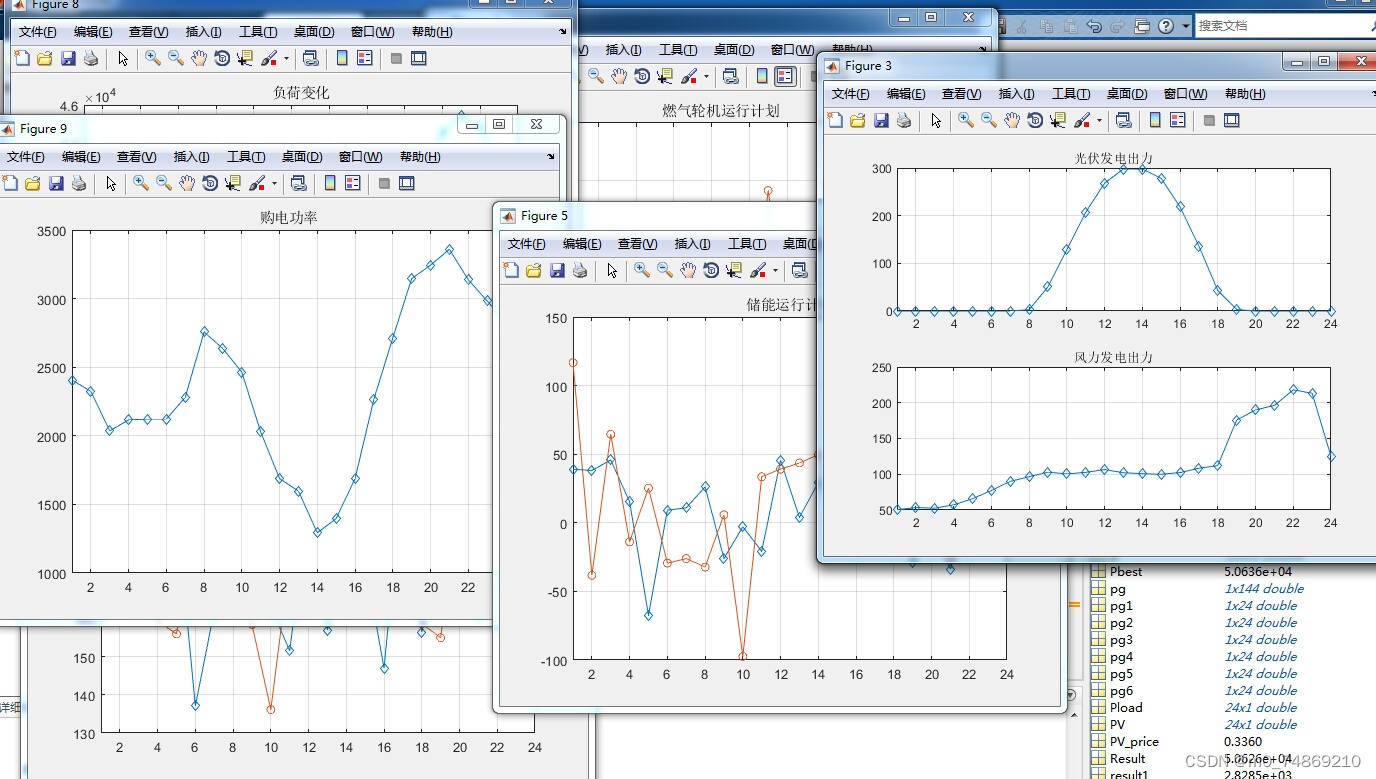The height and width of the screenshot is (779, 1376).
Task: Open brush color dropdown in Figure 3
Action: (x=1099, y=121)
